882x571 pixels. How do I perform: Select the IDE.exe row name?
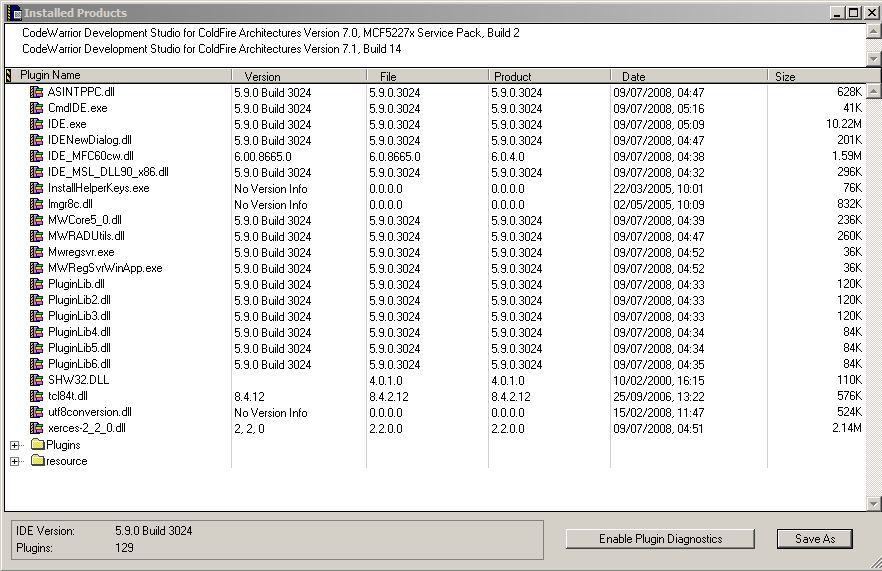67,124
